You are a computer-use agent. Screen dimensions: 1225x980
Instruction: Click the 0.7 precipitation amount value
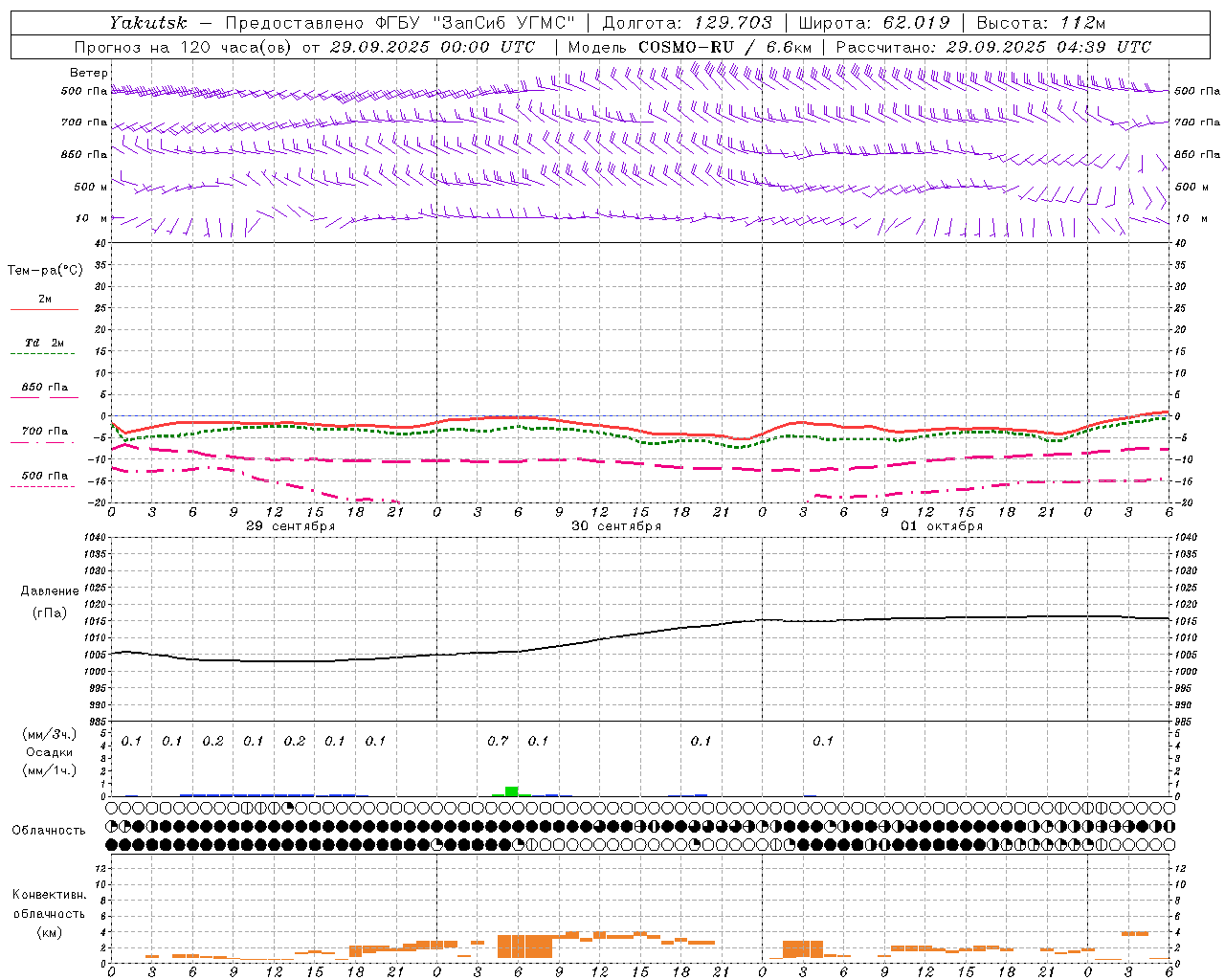(x=498, y=742)
